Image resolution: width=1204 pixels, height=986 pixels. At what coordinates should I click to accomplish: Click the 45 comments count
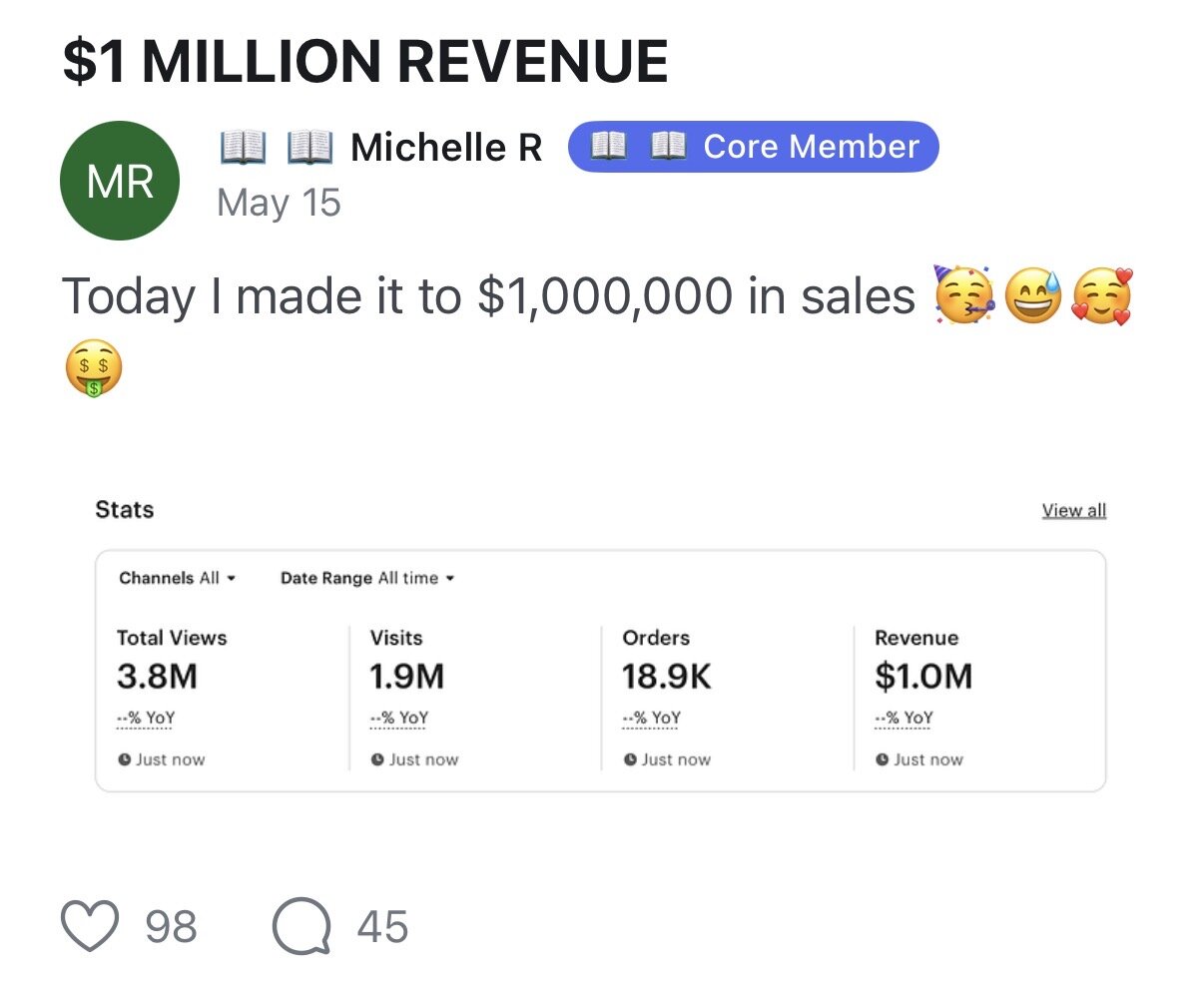click(x=383, y=927)
